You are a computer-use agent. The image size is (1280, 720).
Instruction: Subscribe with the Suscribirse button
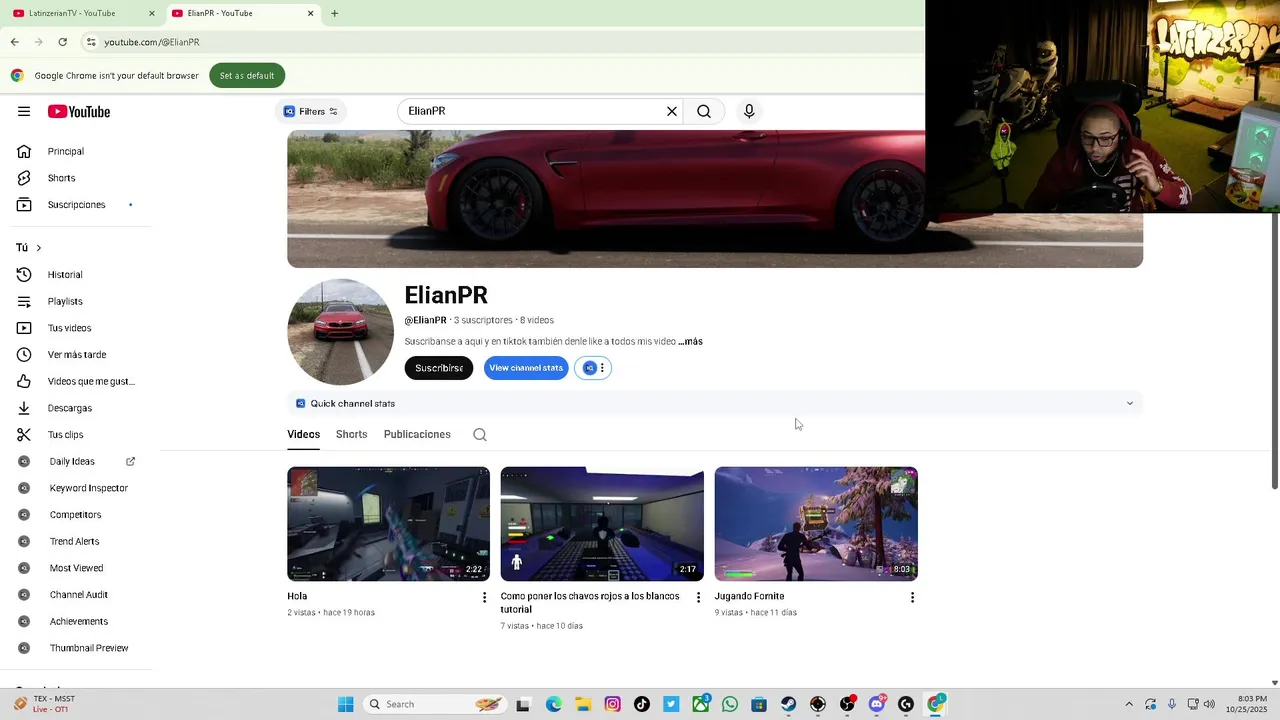(439, 368)
